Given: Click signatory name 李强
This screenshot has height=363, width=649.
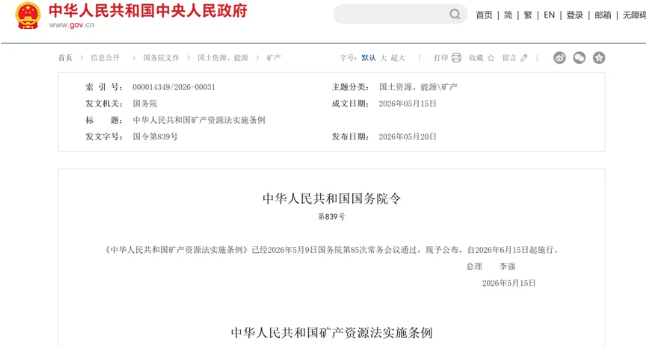Looking at the screenshot, I should [507, 267].
